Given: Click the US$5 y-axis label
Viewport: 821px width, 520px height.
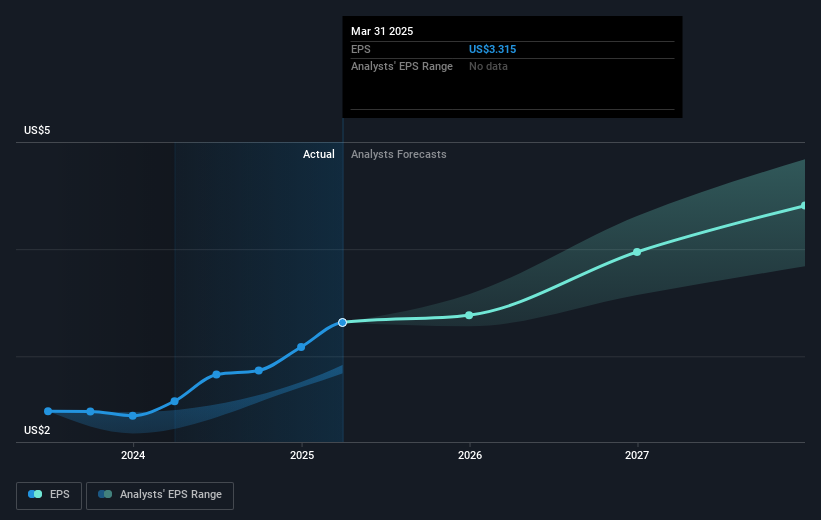Looking at the screenshot, I should pos(37,130).
